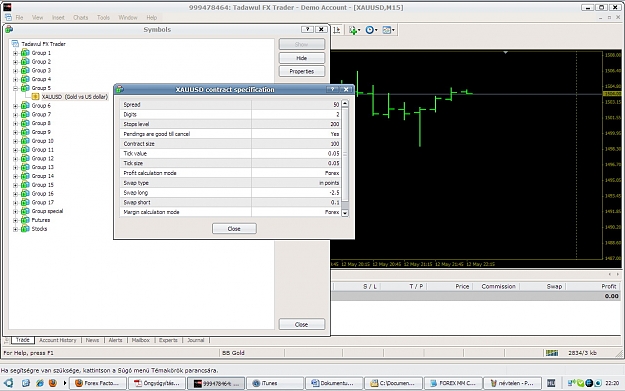This screenshot has width=625, height=391.
Task: Select XAUUSD Gold vs US dollar symbol
Action: click(x=75, y=97)
